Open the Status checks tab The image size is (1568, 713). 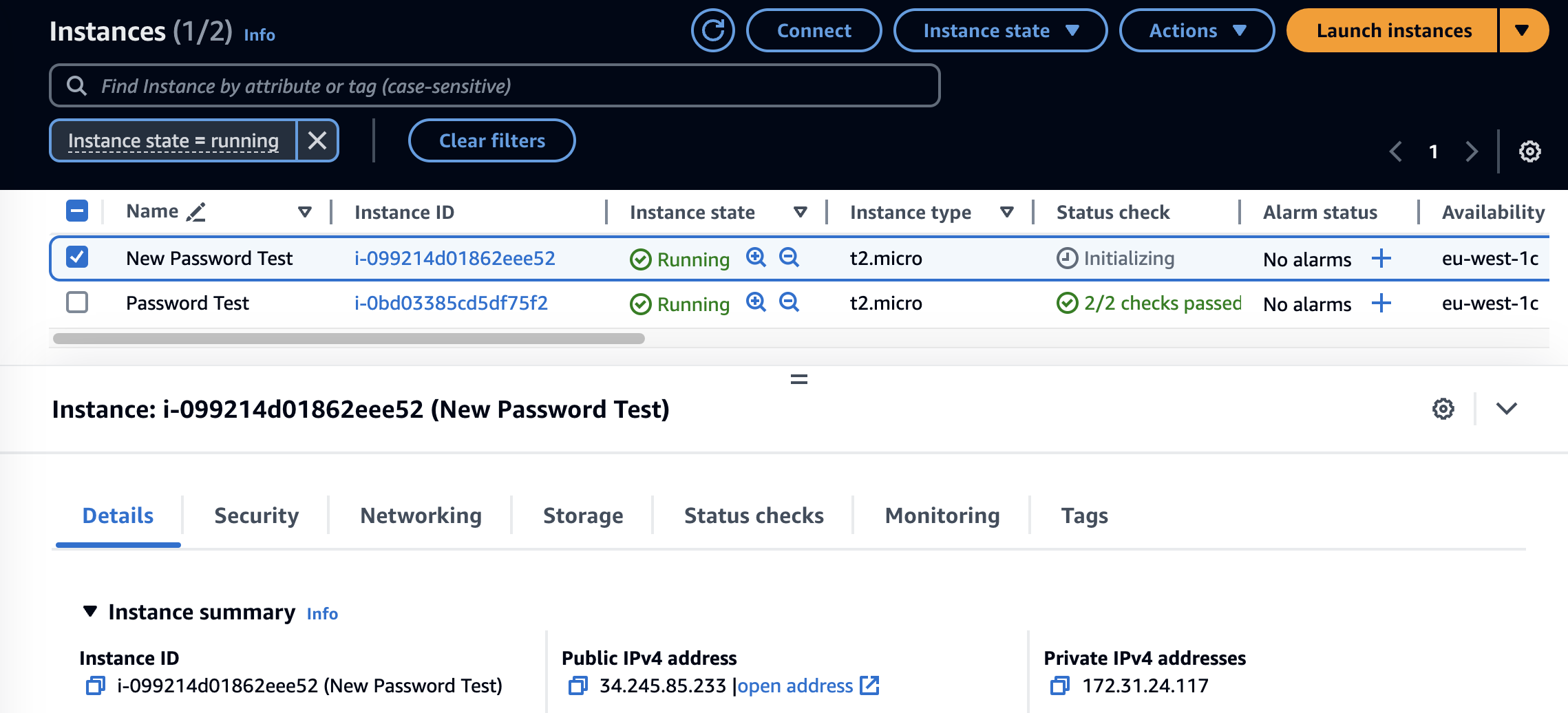(x=754, y=515)
